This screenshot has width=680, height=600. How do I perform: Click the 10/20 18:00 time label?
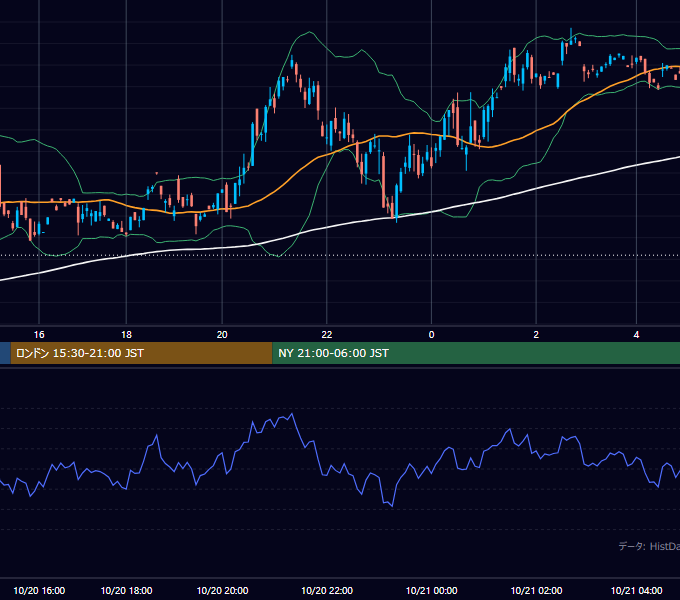click(x=126, y=590)
